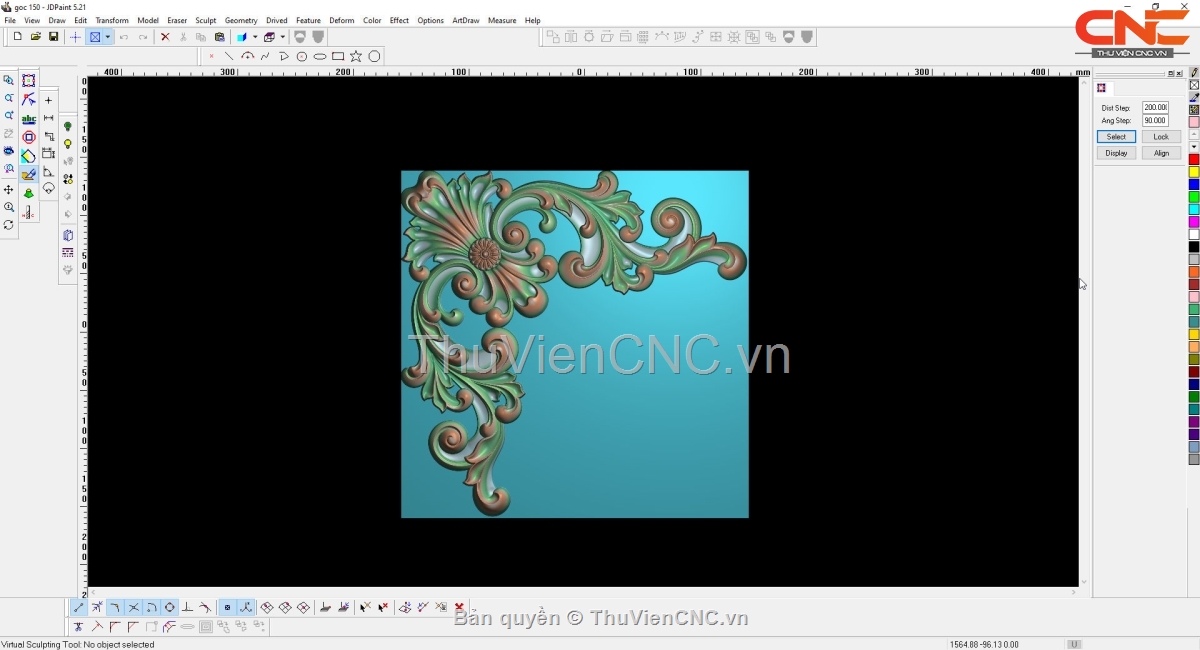The width and height of the screenshot is (1200, 650).
Task: Select the abc text tool
Action: [29, 119]
